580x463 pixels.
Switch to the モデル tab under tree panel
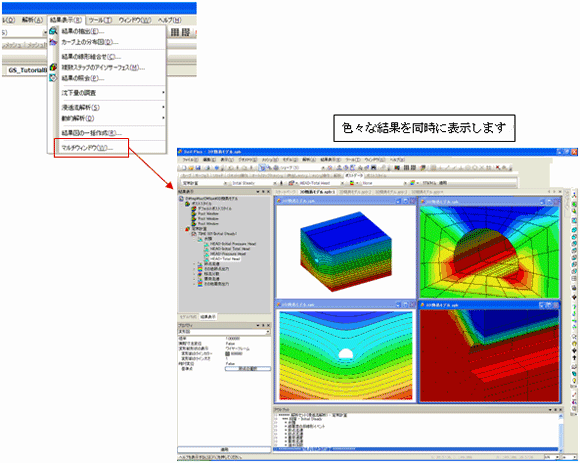tap(188, 317)
